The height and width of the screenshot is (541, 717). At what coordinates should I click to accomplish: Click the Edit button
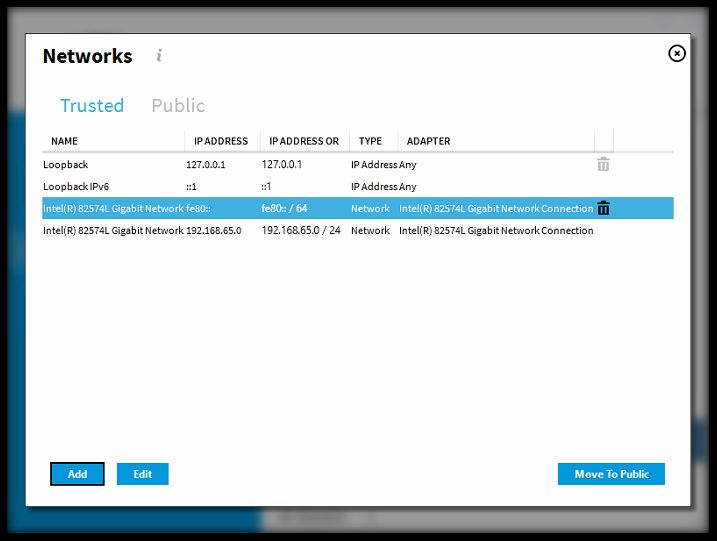tap(143, 474)
